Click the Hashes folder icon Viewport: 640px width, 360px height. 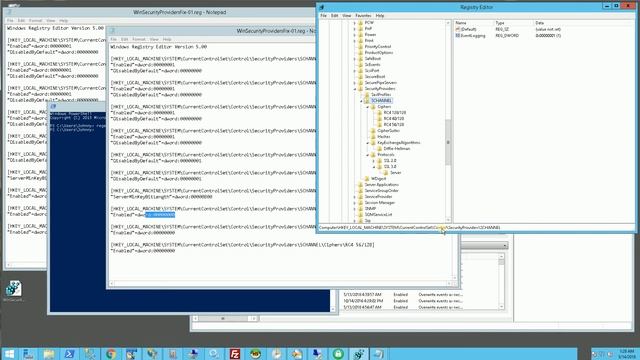373,137
